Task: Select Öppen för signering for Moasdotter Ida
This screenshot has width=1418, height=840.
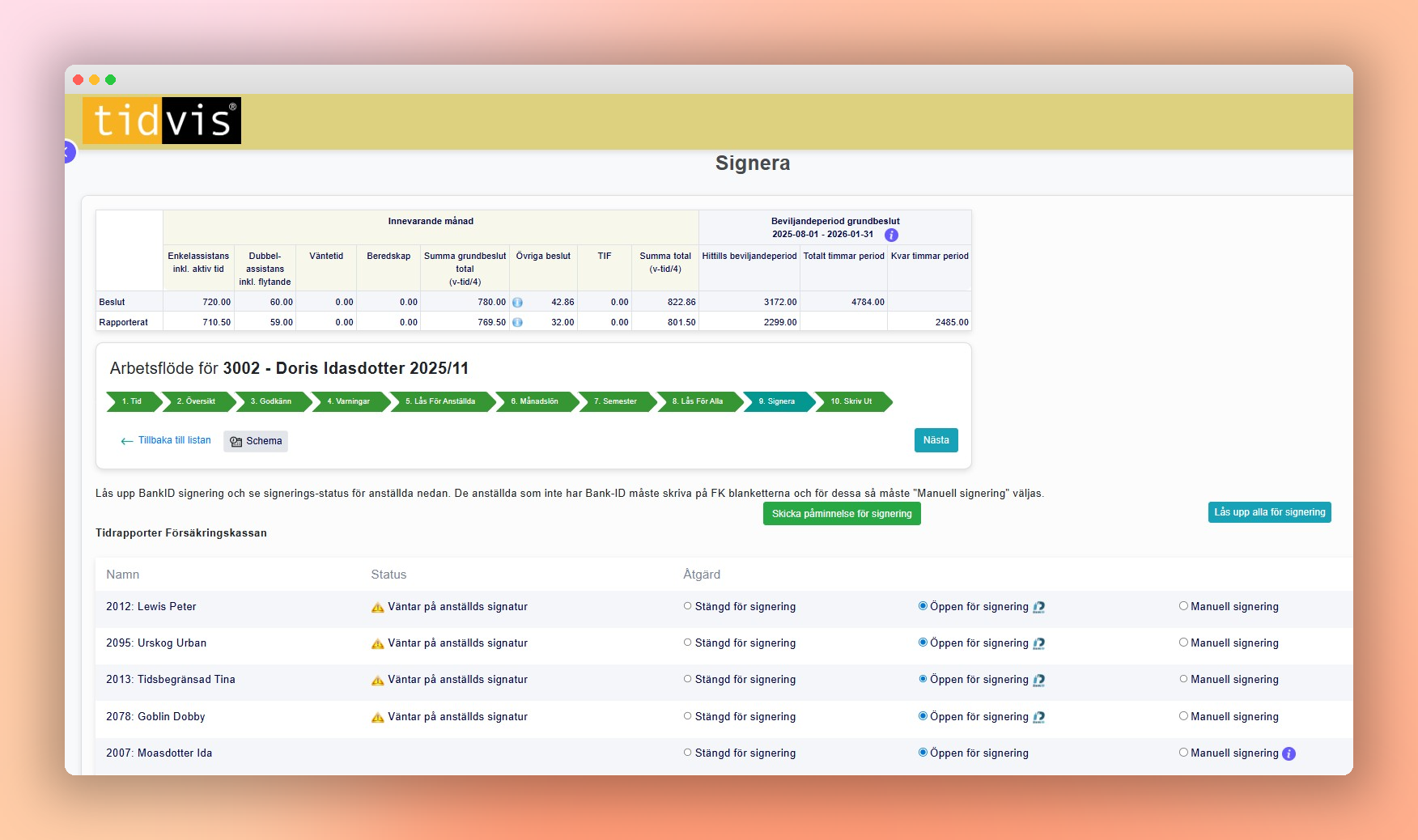Action: coord(923,753)
